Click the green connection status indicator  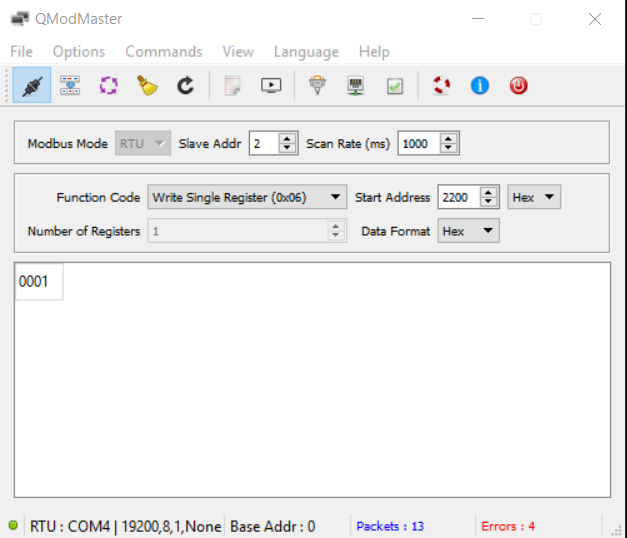(x=13, y=525)
